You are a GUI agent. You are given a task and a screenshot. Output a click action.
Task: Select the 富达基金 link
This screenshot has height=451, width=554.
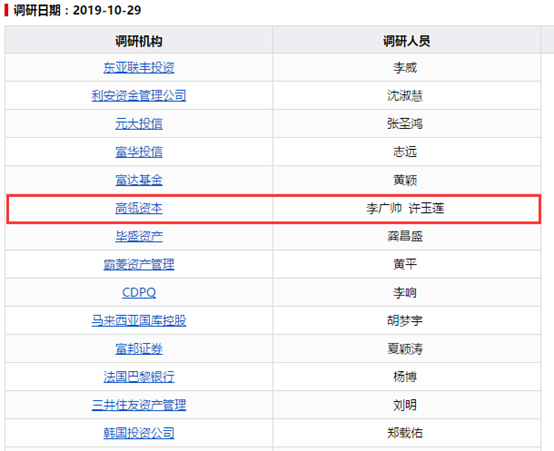[x=138, y=180]
